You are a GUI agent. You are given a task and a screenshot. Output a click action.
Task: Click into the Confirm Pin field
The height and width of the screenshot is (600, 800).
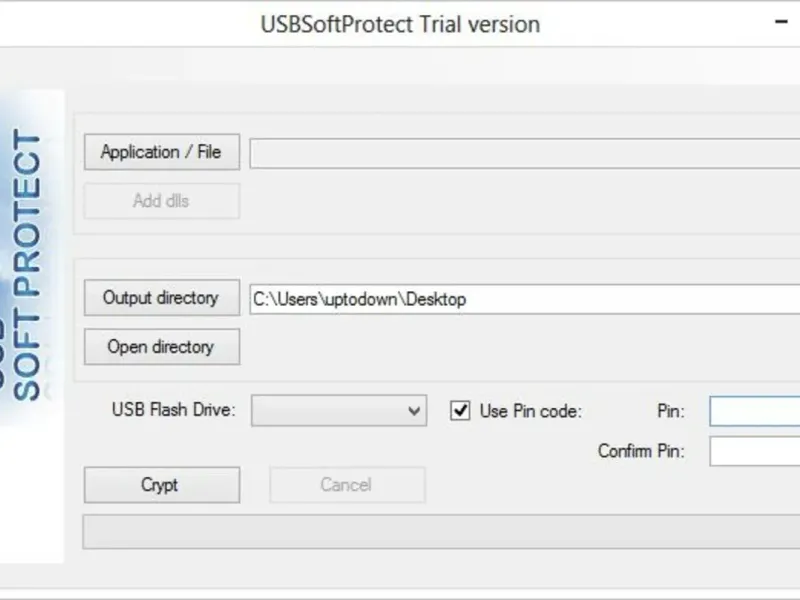click(755, 451)
